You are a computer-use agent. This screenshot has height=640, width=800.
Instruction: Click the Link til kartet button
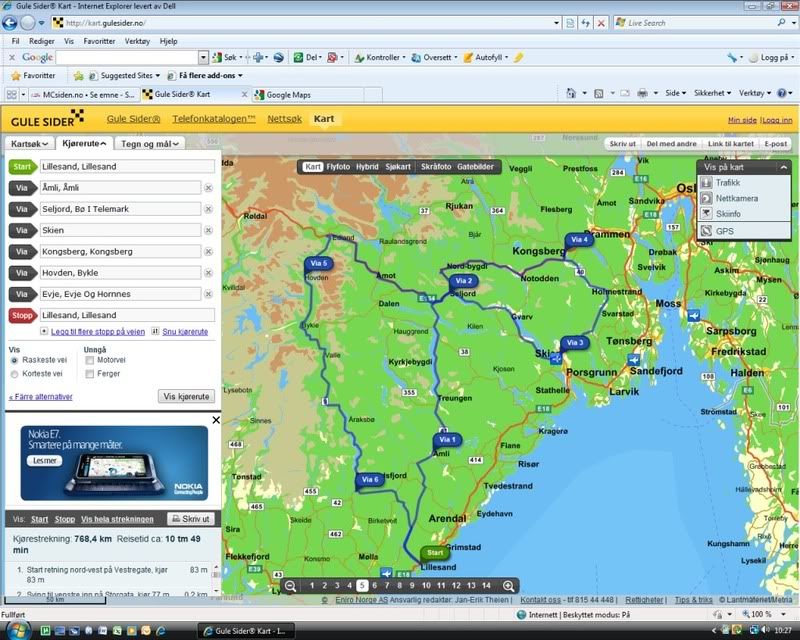[x=731, y=144]
